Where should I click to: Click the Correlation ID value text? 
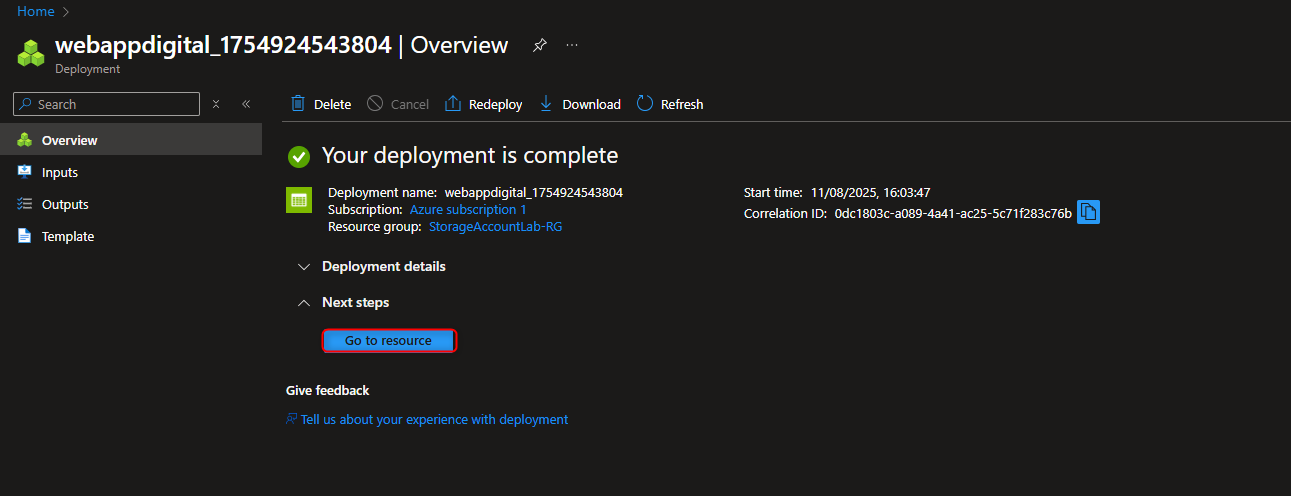point(953,213)
